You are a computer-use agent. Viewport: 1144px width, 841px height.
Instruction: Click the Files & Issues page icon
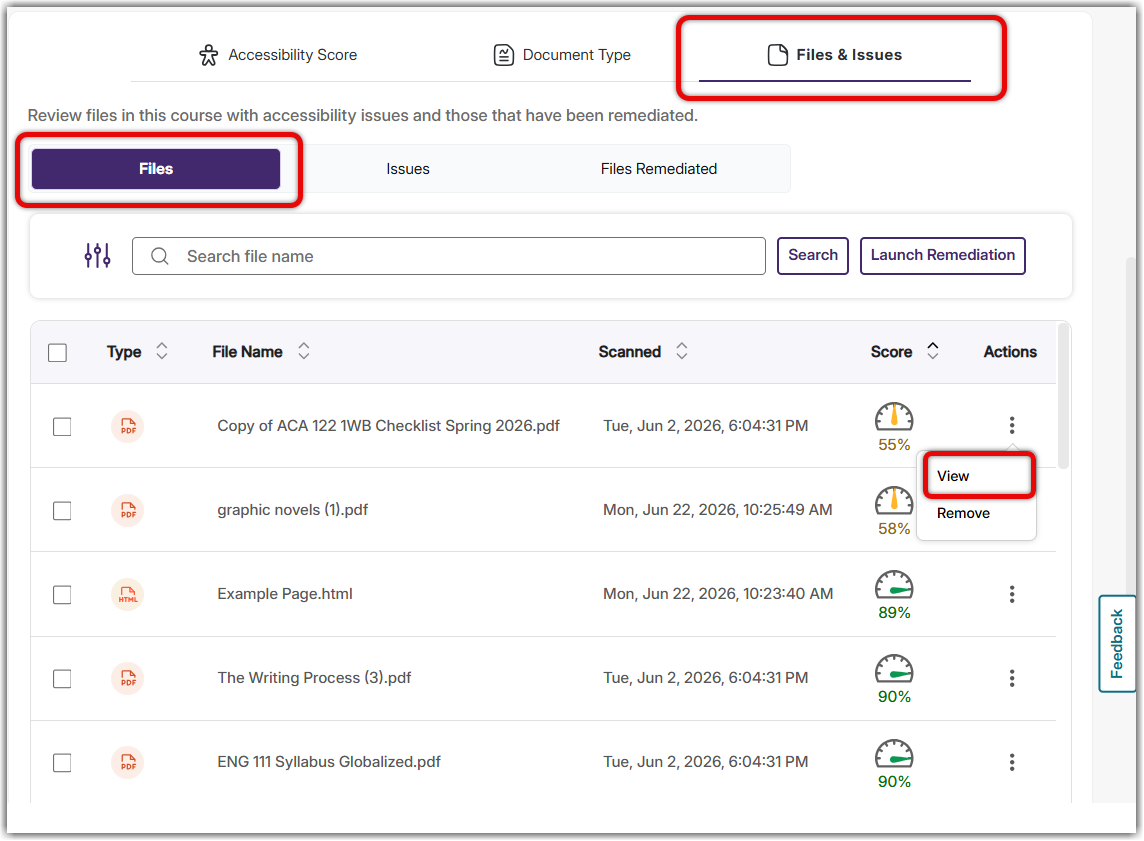[x=778, y=55]
